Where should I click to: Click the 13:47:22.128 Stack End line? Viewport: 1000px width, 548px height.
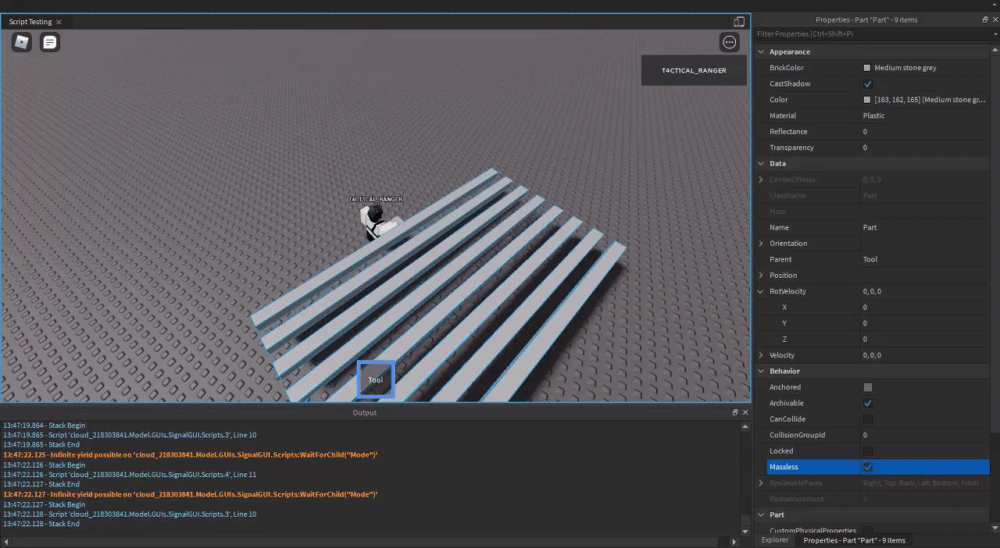tap(41, 524)
